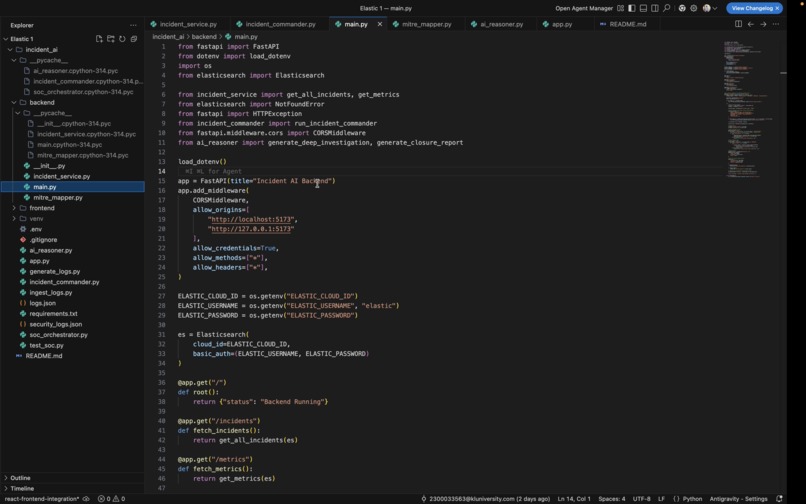Close the main.py tab

380,24
